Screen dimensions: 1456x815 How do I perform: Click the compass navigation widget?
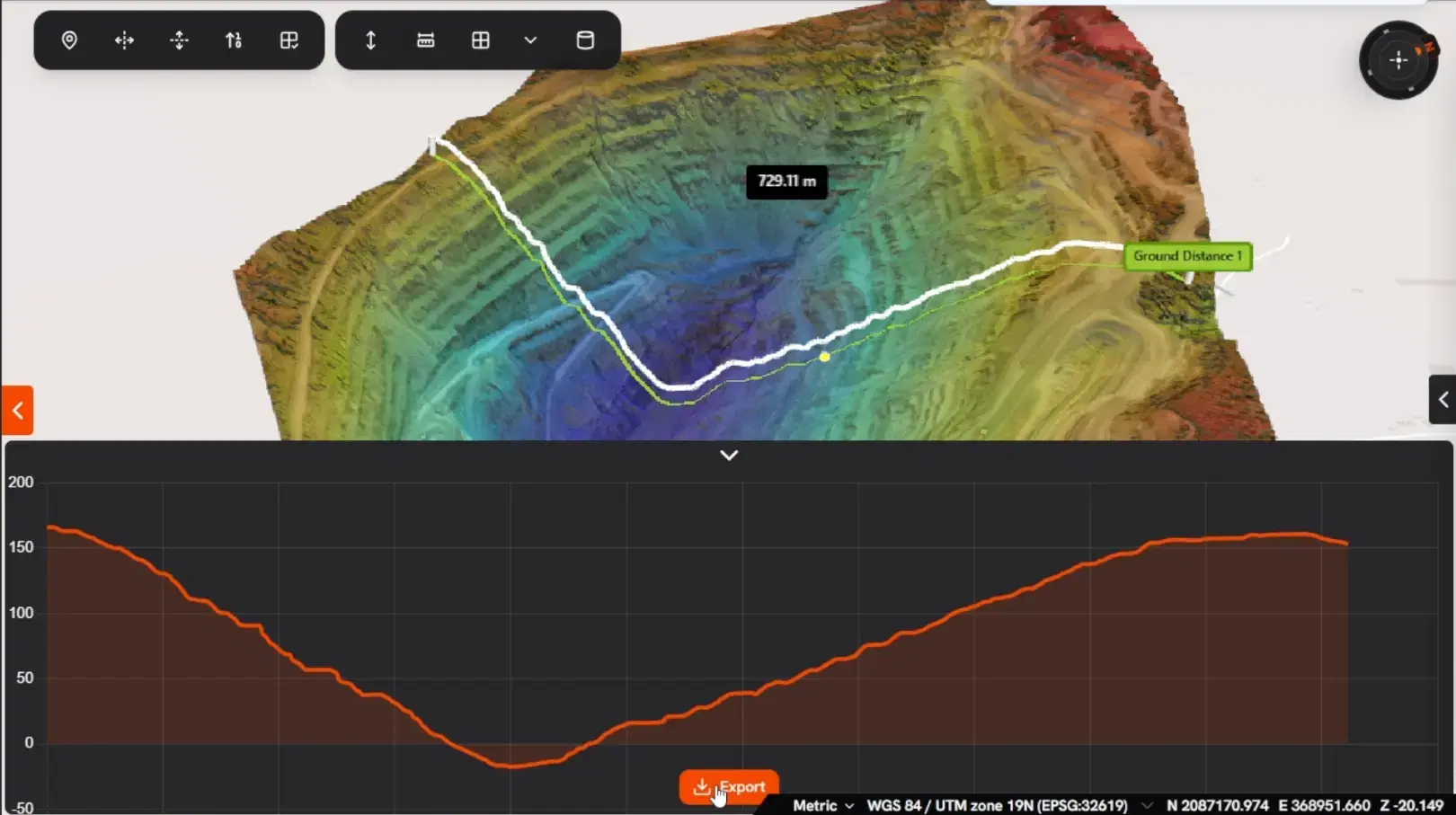pyautogui.click(x=1398, y=60)
